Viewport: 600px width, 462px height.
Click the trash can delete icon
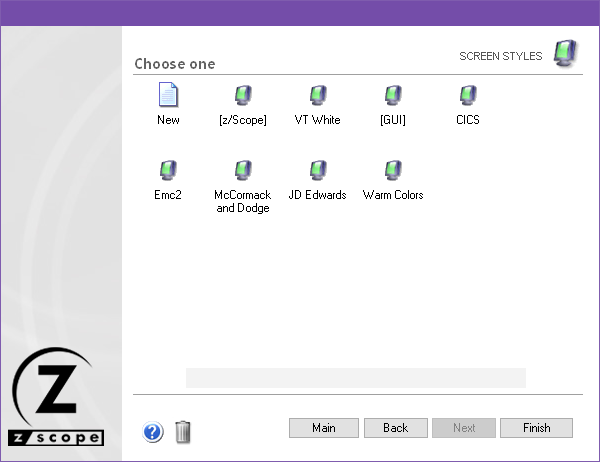tap(183, 432)
